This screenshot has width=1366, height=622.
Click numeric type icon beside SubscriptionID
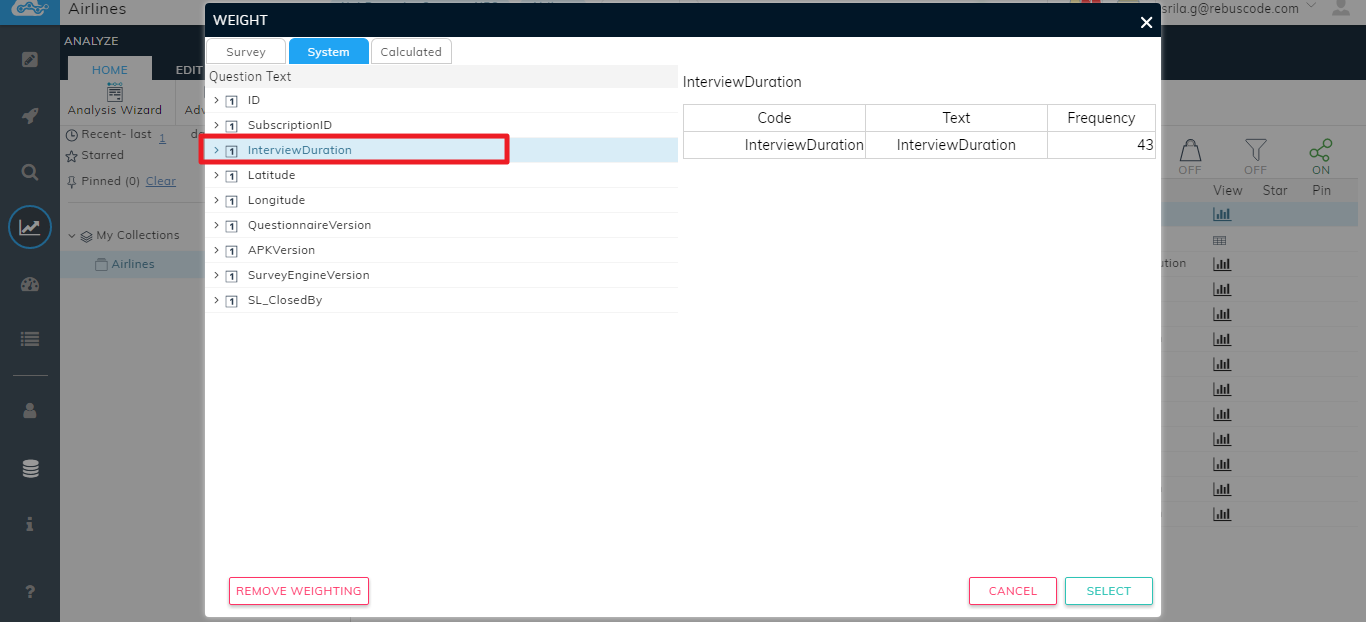(x=232, y=126)
